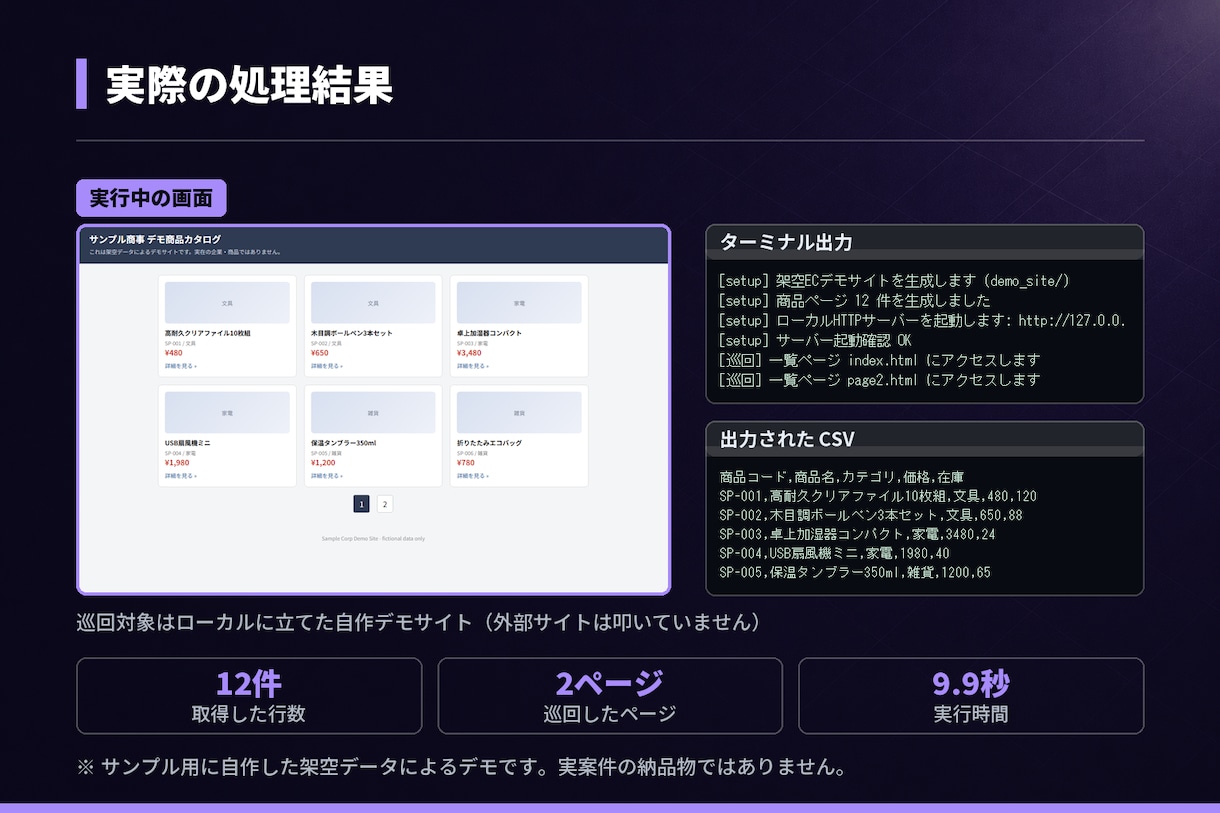This screenshot has width=1220, height=813.
Task: Click terminal line accessing index.html
Action: 879,360
